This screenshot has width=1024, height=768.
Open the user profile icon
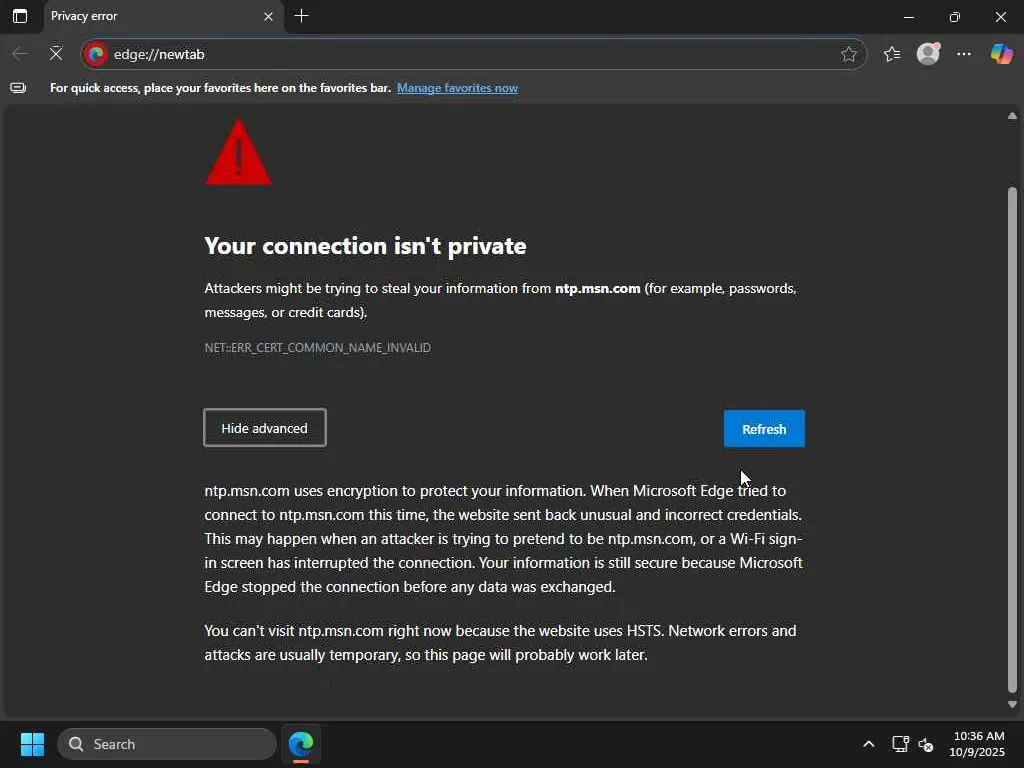928,54
